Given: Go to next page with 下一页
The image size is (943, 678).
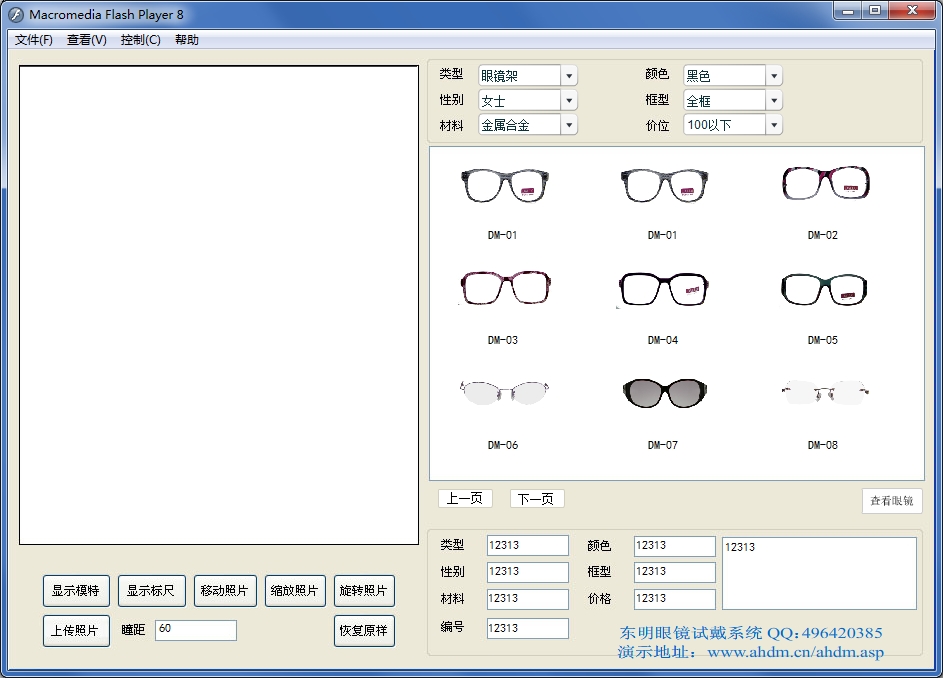Looking at the screenshot, I should (x=537, y=498).
